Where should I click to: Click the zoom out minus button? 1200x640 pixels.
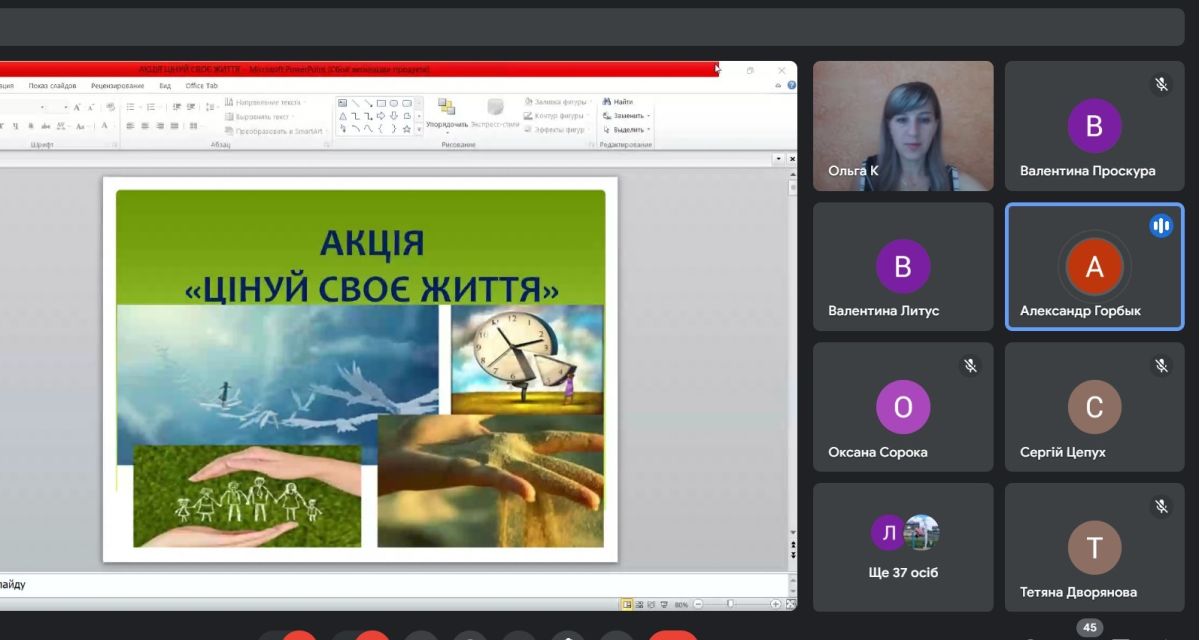[699, 605]
